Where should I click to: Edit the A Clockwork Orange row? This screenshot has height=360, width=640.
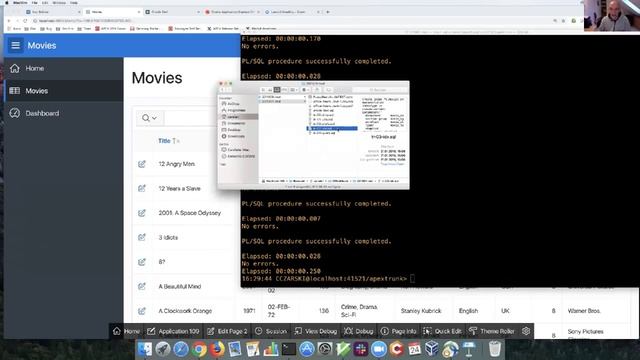[x=142, y=311]
